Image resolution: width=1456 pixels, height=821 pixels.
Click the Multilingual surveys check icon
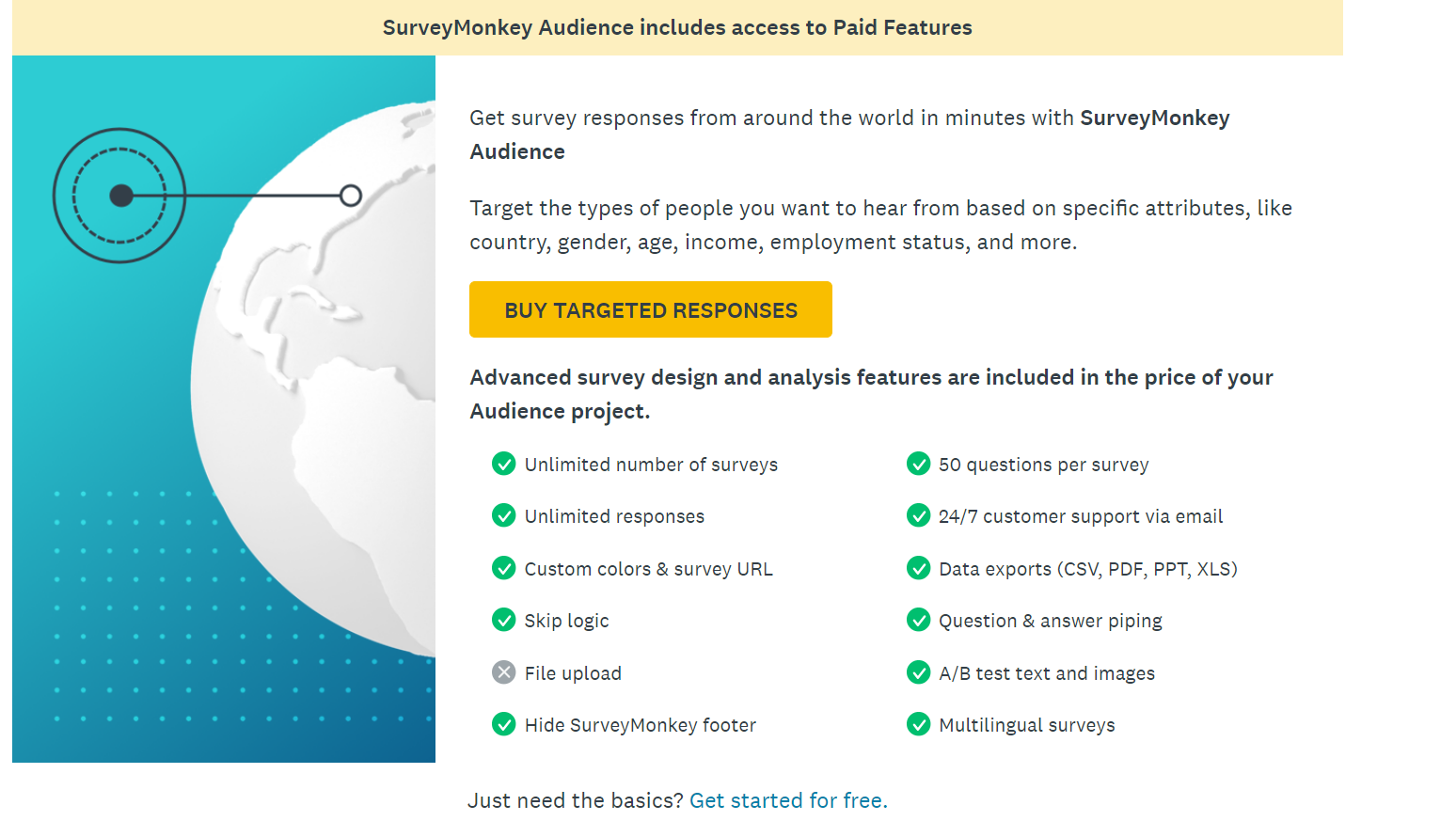(918, 724)
